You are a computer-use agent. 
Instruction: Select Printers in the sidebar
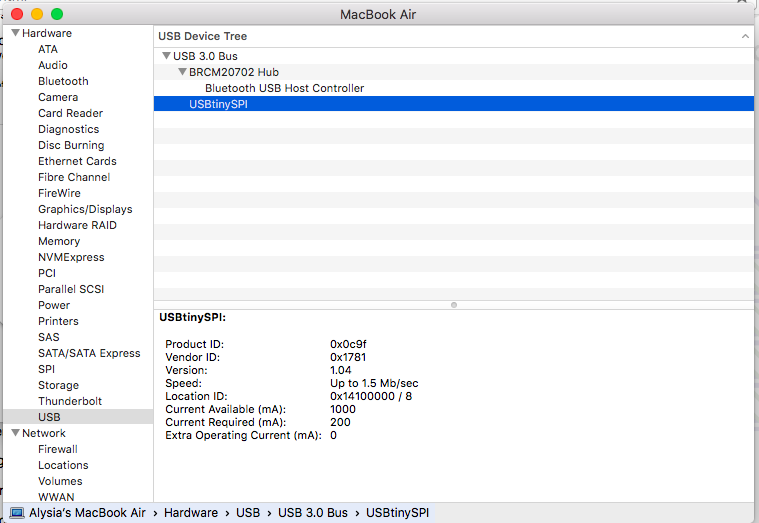click(58, 321)
